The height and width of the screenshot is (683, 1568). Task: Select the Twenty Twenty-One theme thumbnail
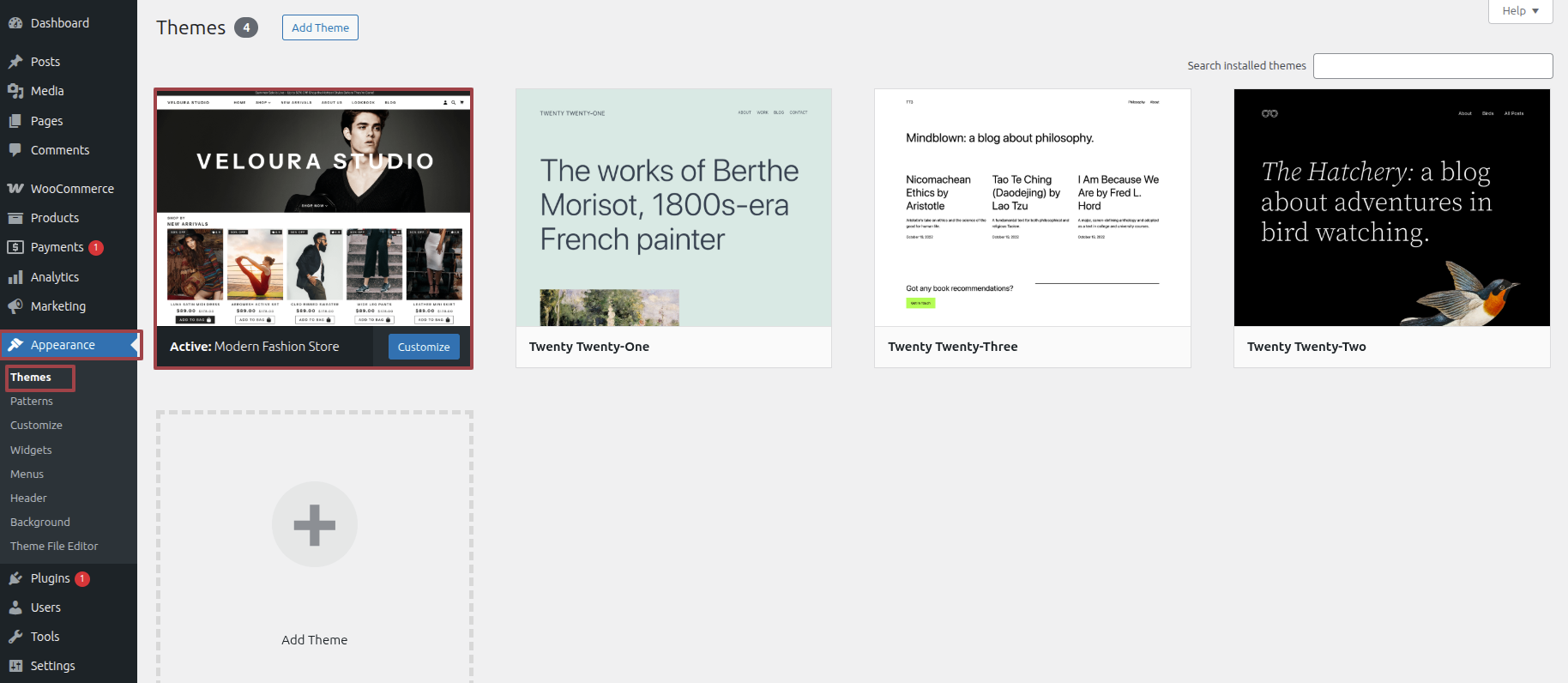[673, 208]
